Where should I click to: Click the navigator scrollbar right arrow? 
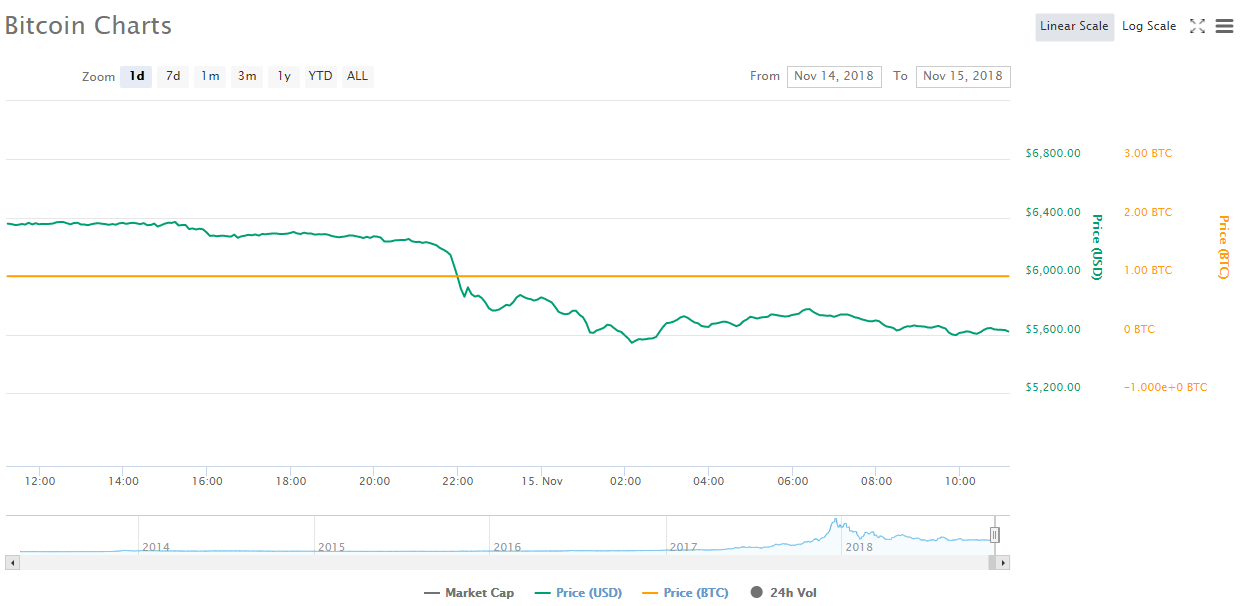pyautogui.click(x=1003, y=563)
